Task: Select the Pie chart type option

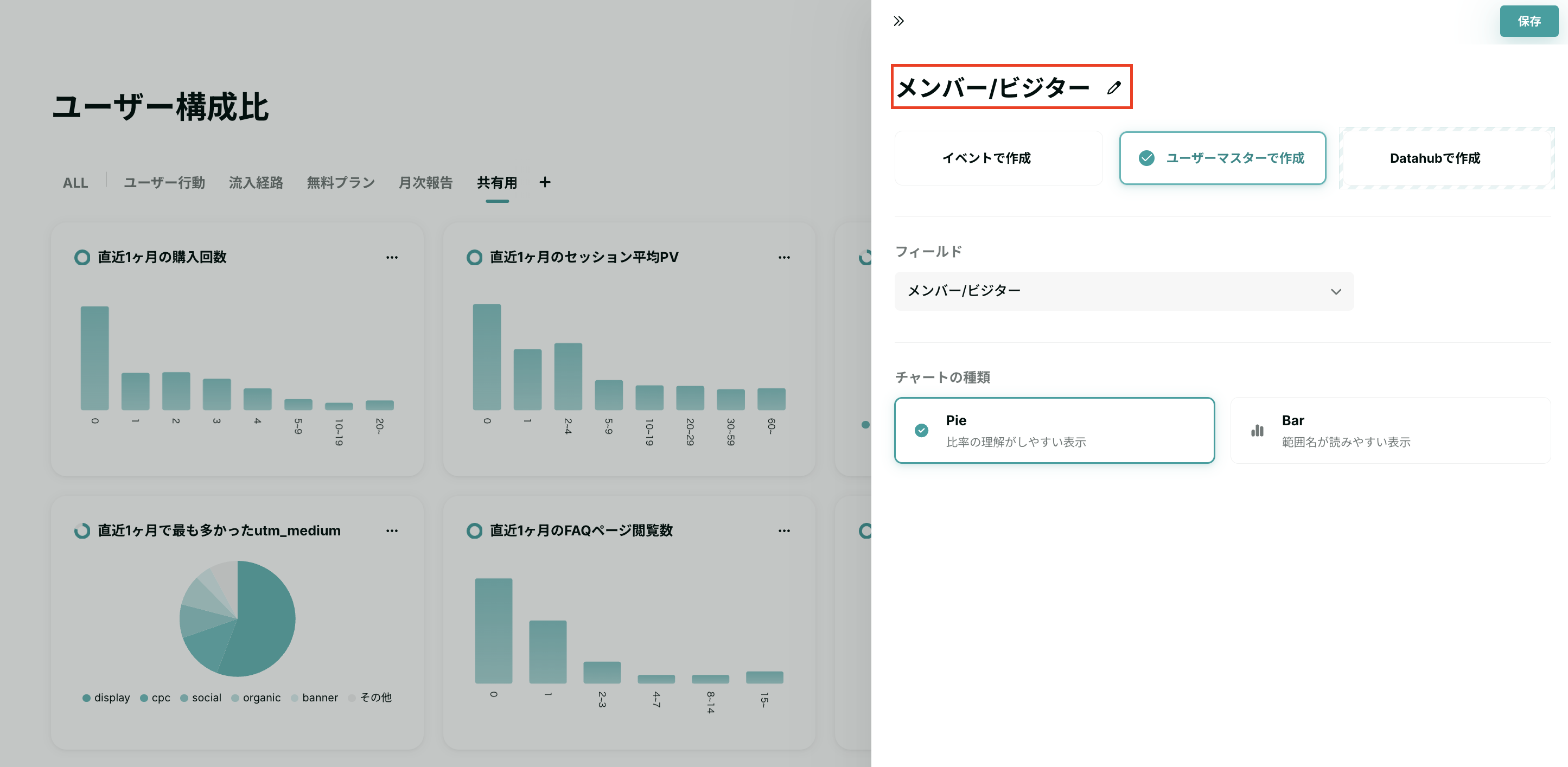Action: tap(1054, 430)
